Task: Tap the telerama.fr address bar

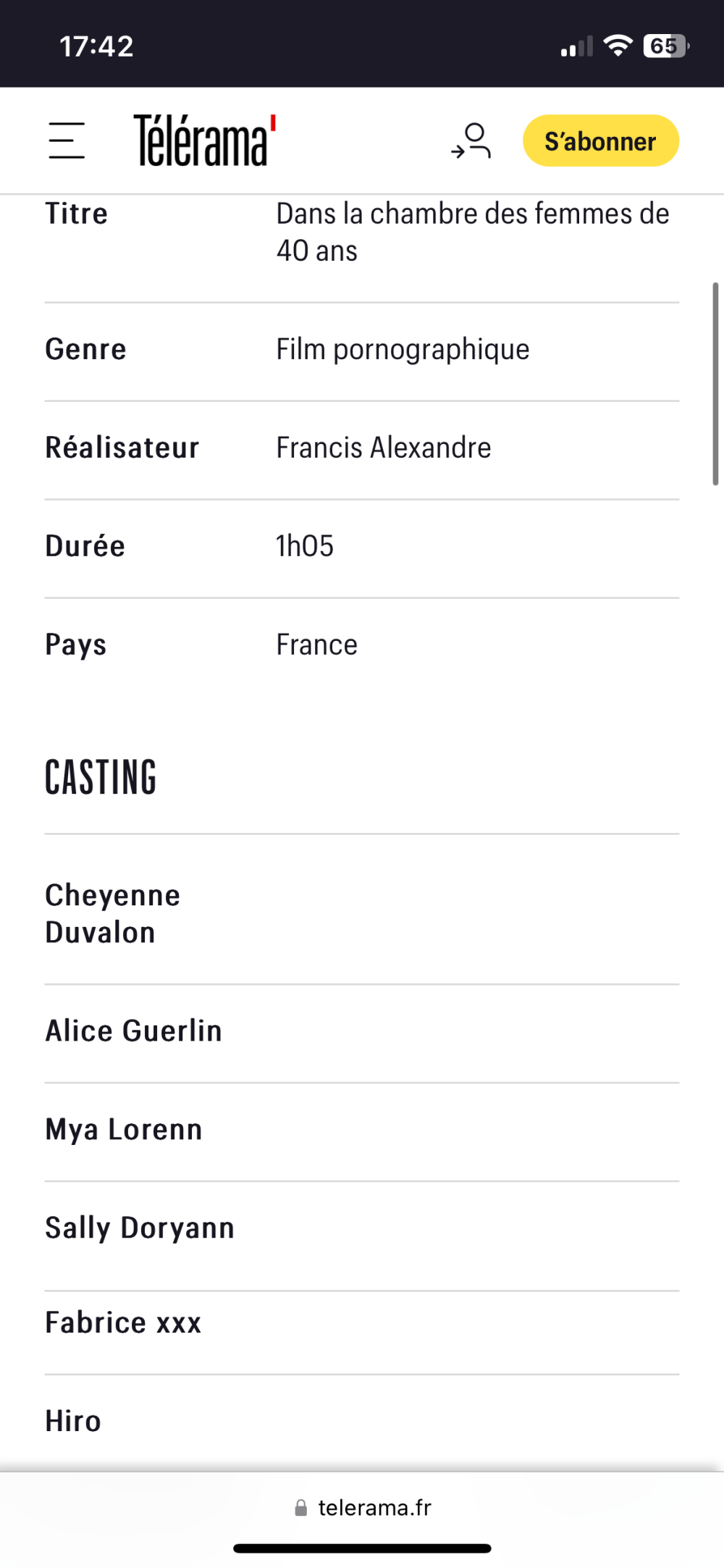Action: click(362, 1509)
